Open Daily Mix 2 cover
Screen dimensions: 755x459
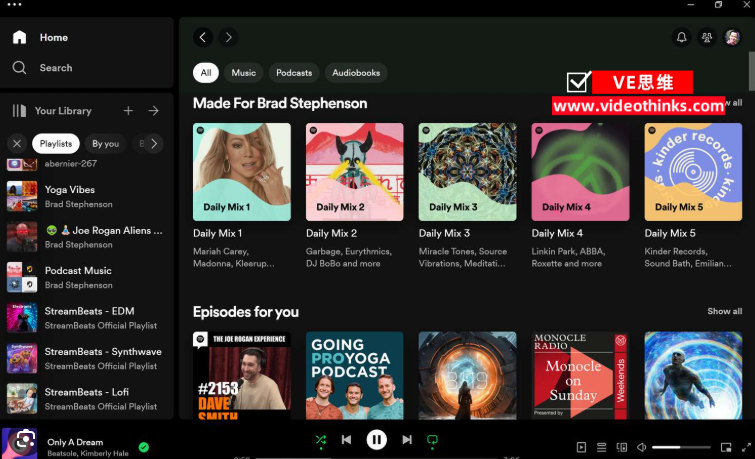[x=354, y=172]
